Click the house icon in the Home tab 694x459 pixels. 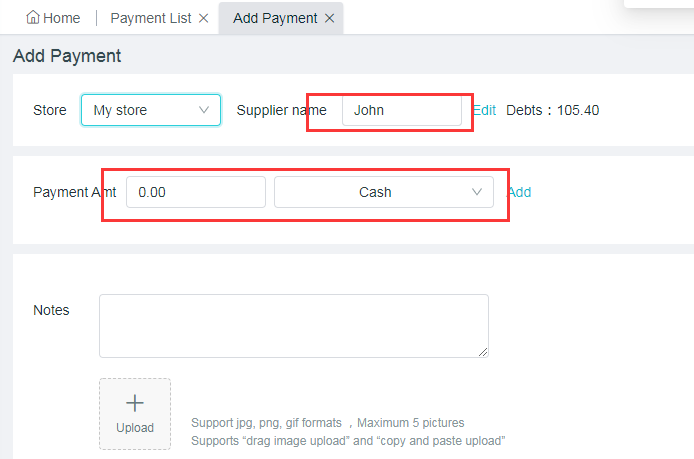pyautogui.click(x=33, y=18)
